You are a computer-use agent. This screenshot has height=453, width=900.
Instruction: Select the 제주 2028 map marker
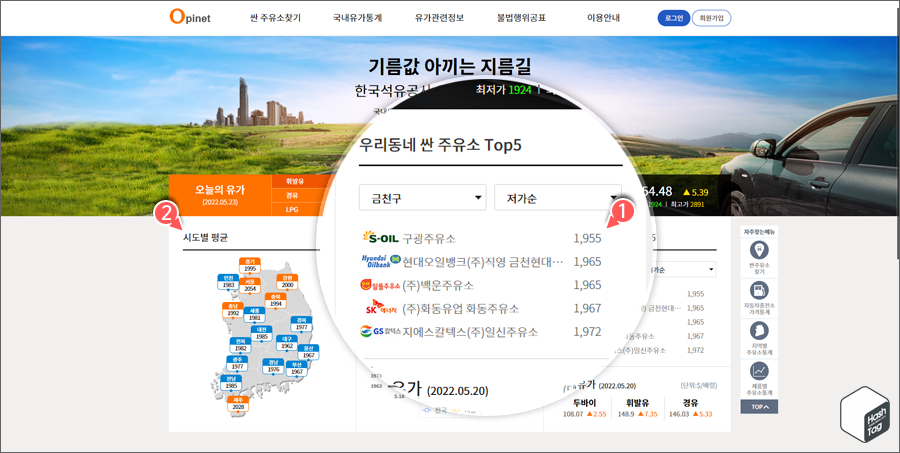pyautogui.click(x=238, y=404)
